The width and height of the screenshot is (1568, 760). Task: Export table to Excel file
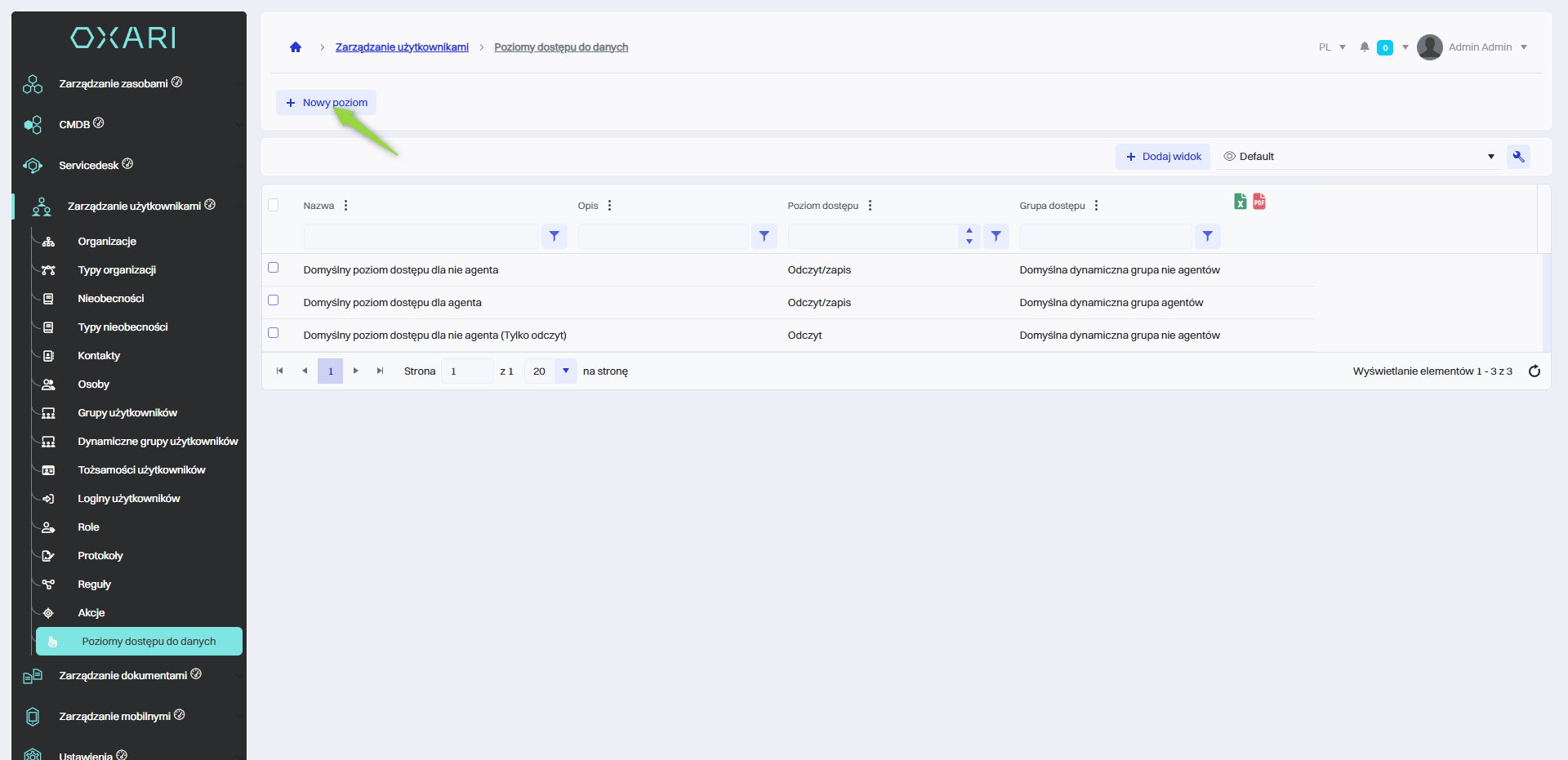(x=1240, y=202)
